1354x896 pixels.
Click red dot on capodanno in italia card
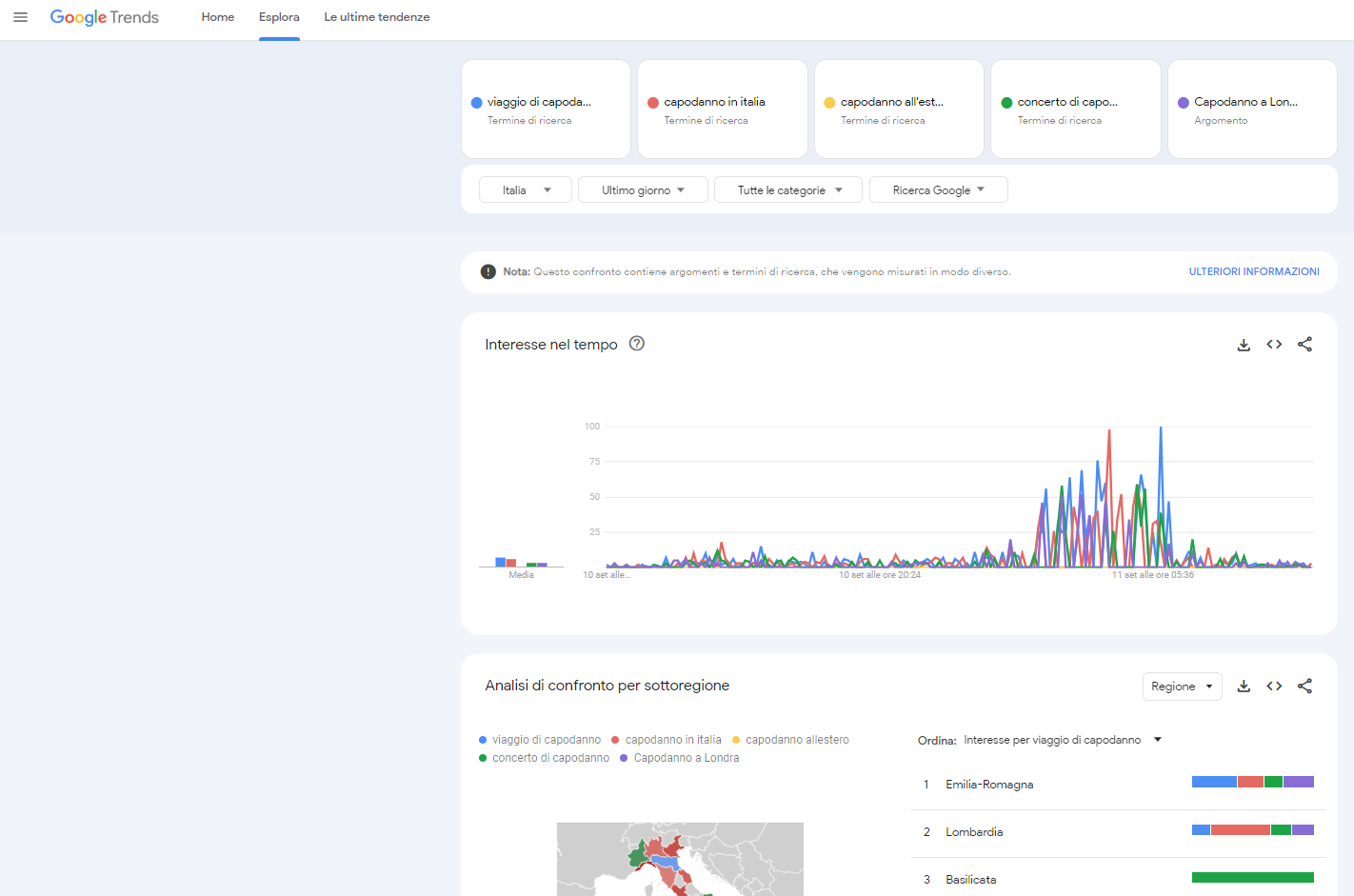653,103
